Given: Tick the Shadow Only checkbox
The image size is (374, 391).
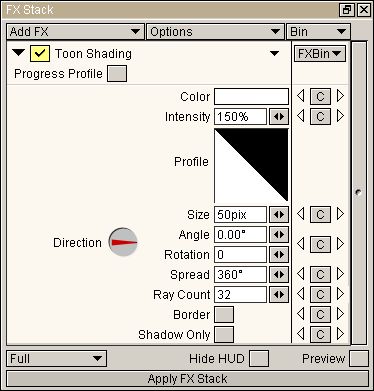Looking at the screenshot, I should [x=224, y=335].
